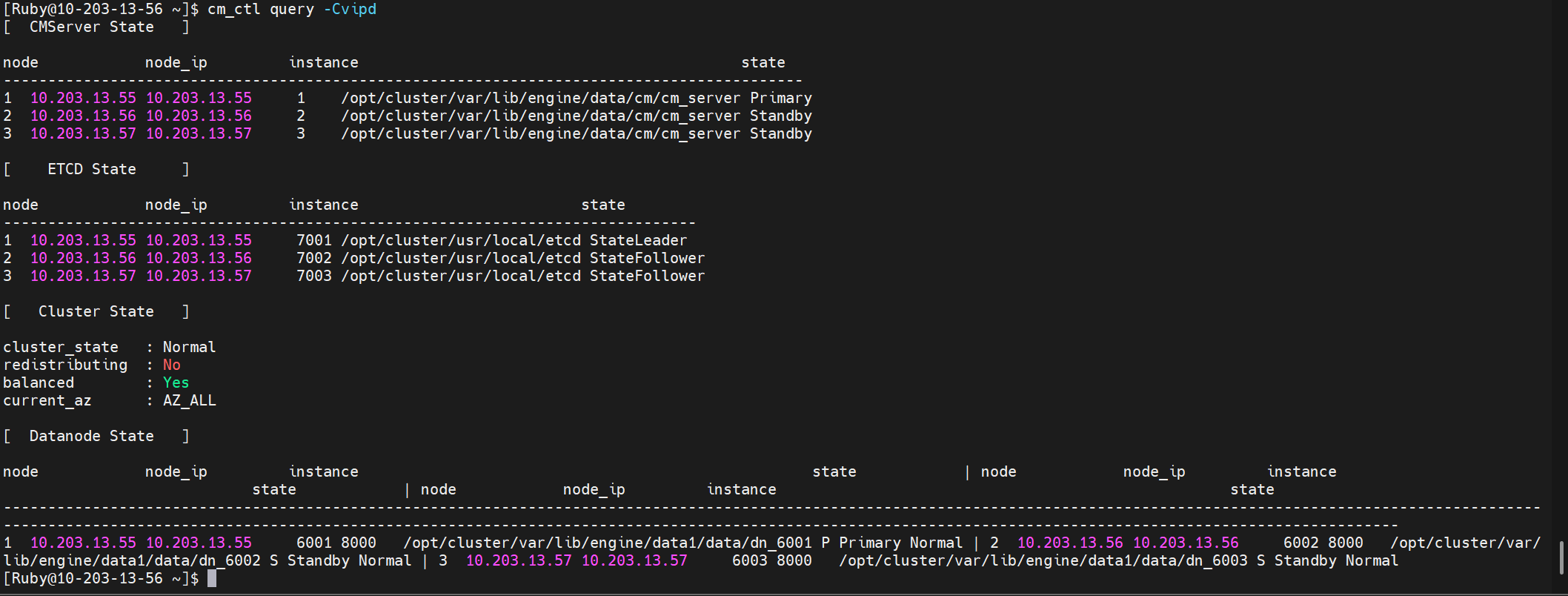Screen dimensions: 1568x596
Task: Click the green Yes balanced value
Action: (x=176, y=383)
